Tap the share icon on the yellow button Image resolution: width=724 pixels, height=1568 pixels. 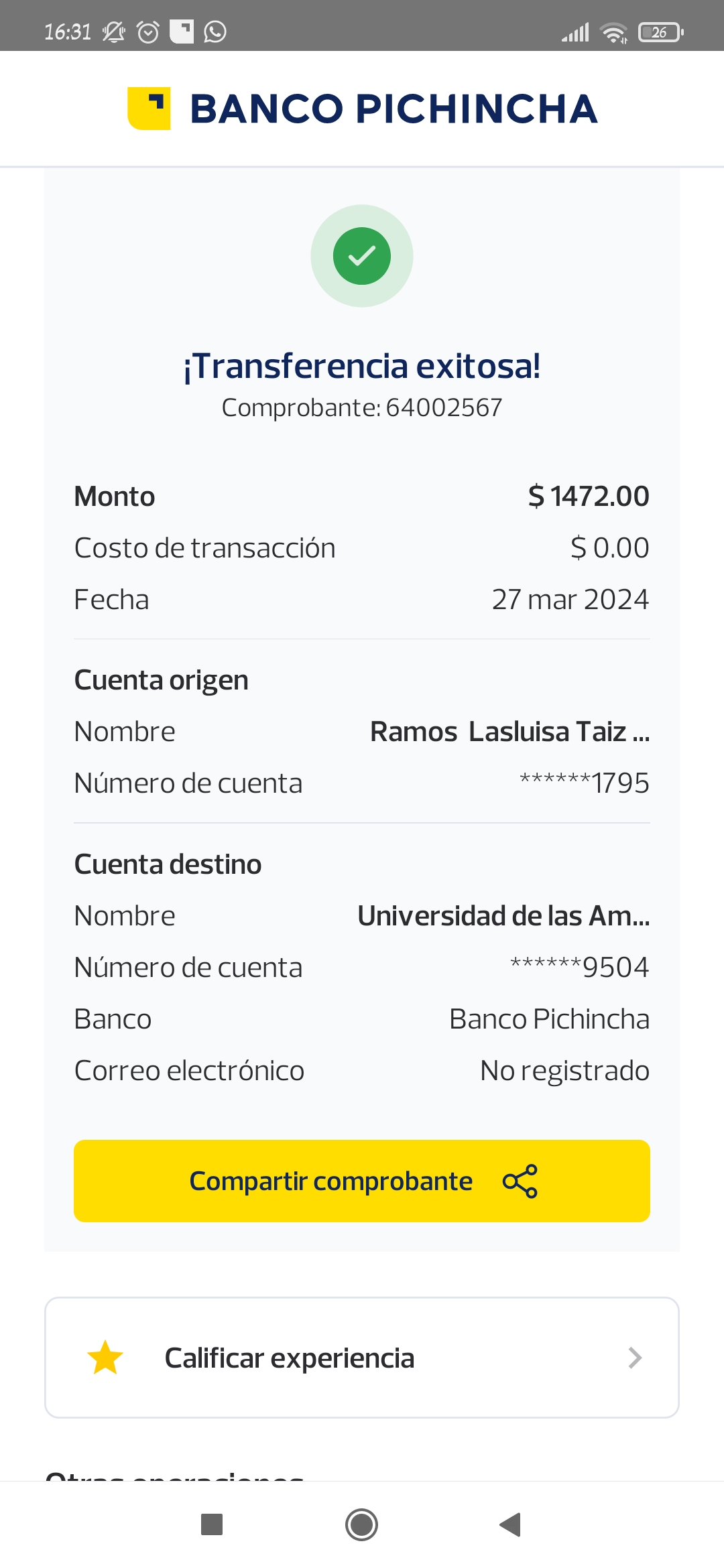[520, 1181]
